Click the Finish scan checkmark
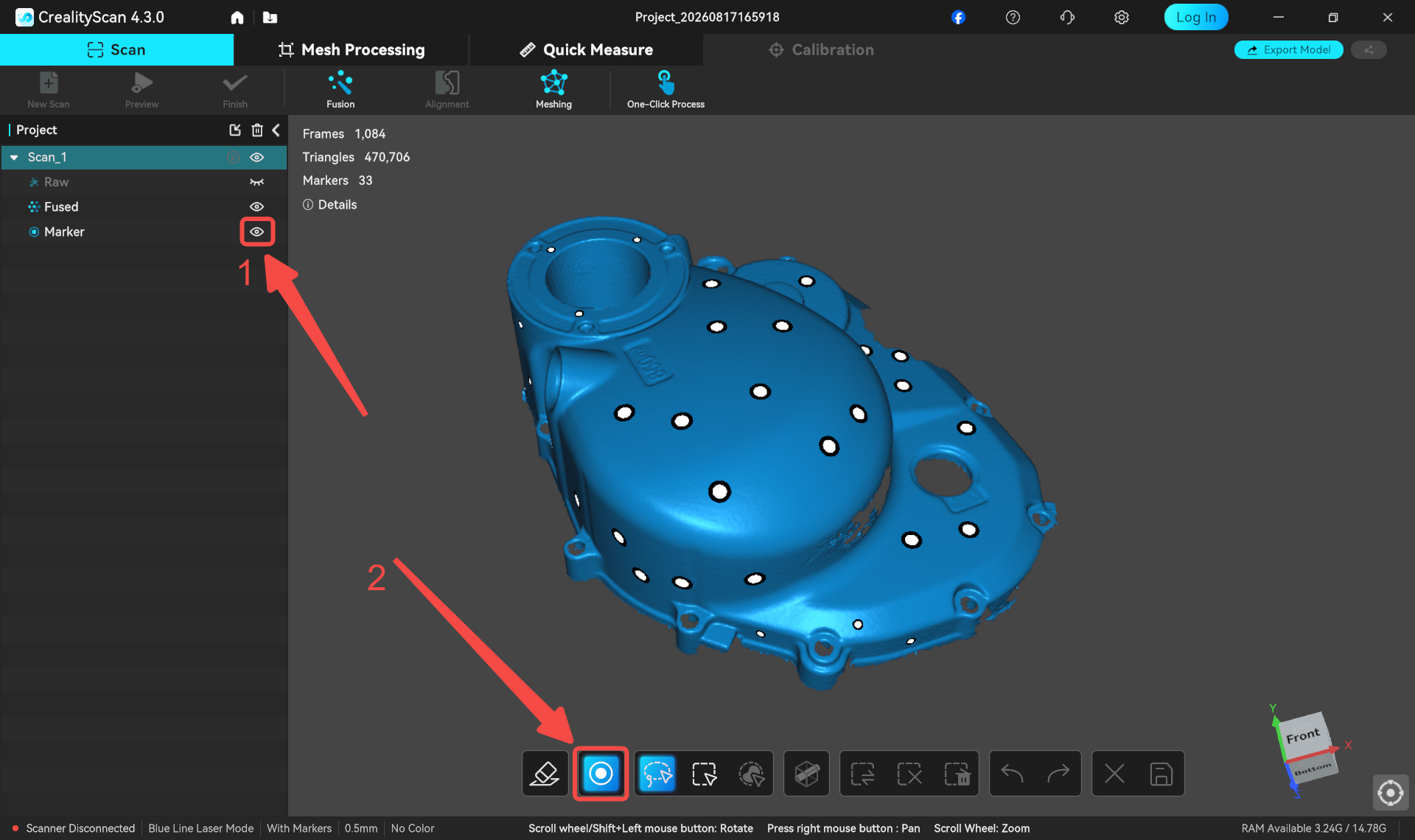Viewport: 1415px width, 840px height. click(235, 89)
